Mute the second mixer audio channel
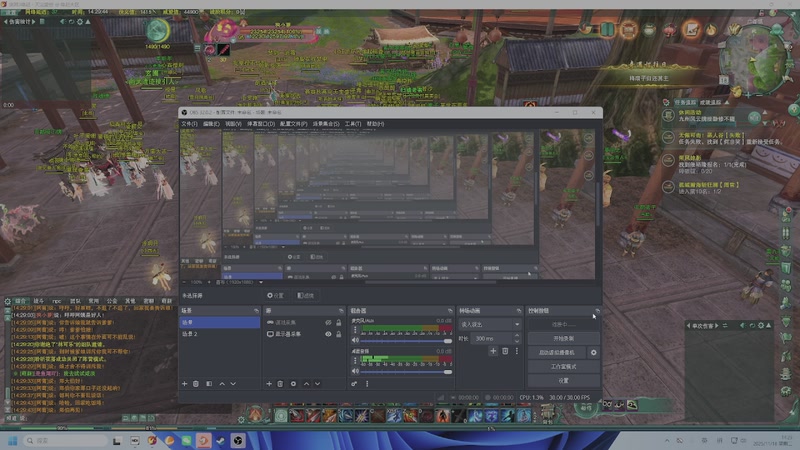Viewport: 800px width, 450px height. (x=355, y=371)
